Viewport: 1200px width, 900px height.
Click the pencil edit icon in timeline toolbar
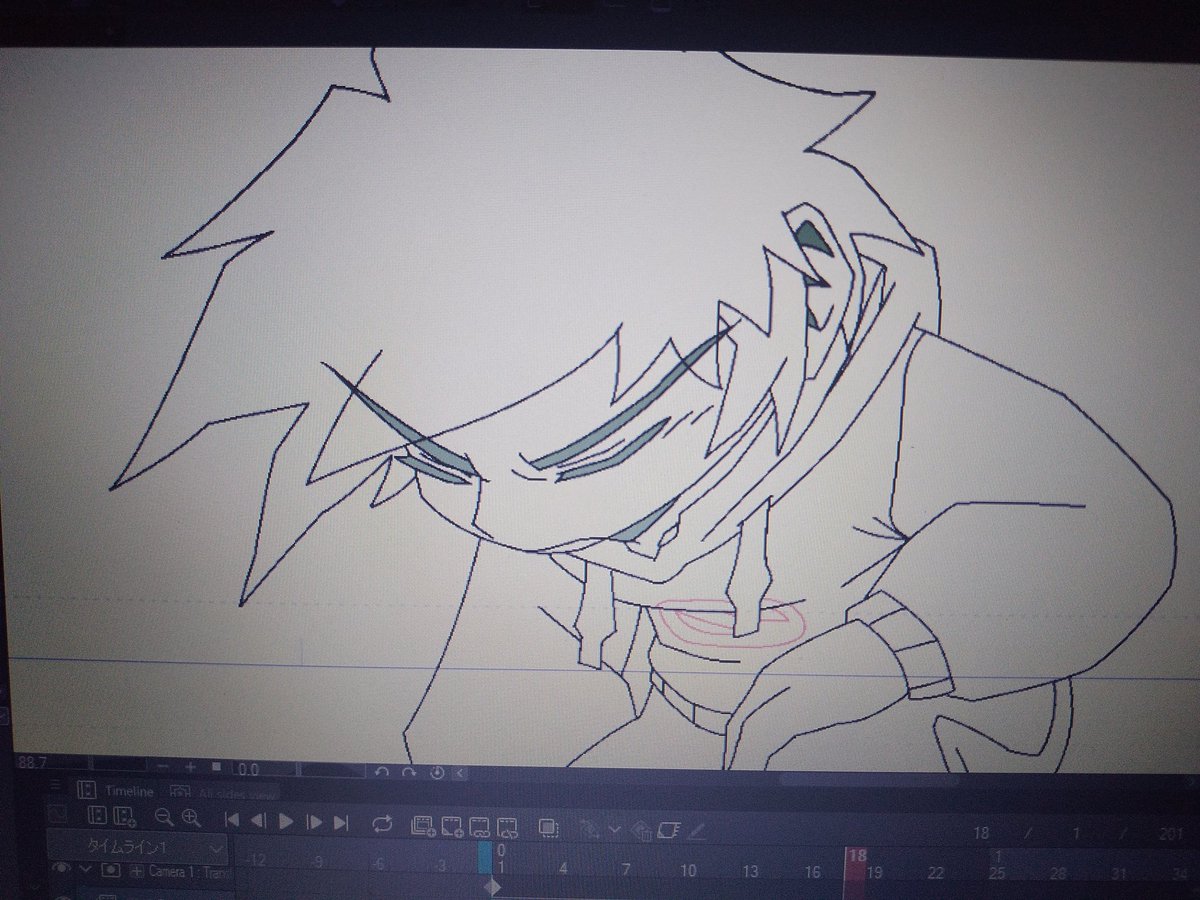(x=698, y=830)
